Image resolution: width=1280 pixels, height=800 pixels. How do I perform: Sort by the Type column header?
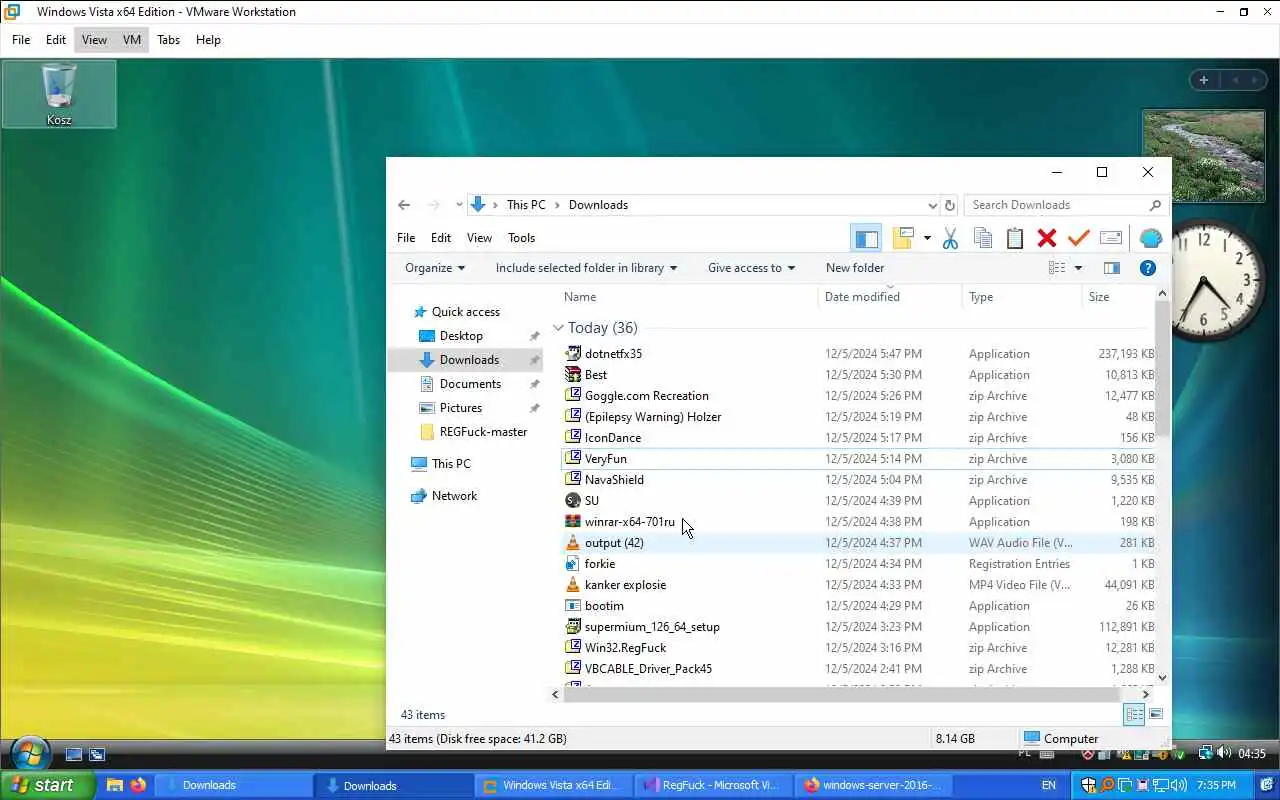(x=981, y=297)
